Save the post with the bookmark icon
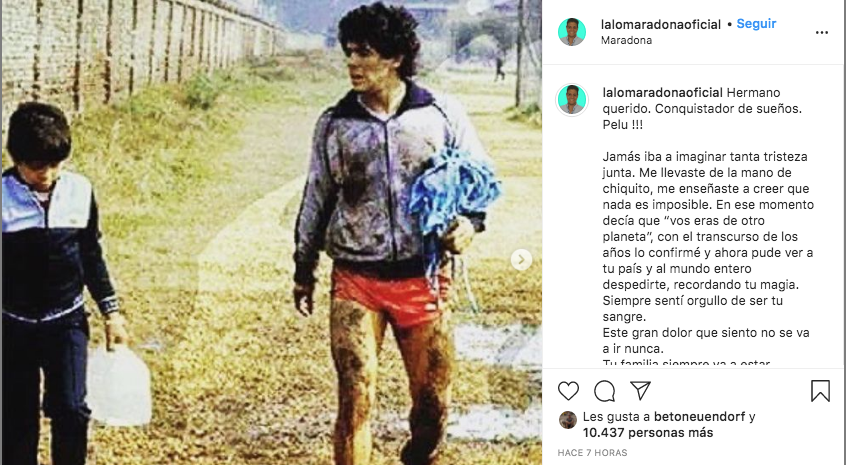The height and width of the screenshot is (465, 846). pyautogui.click(x=820, y=391)
